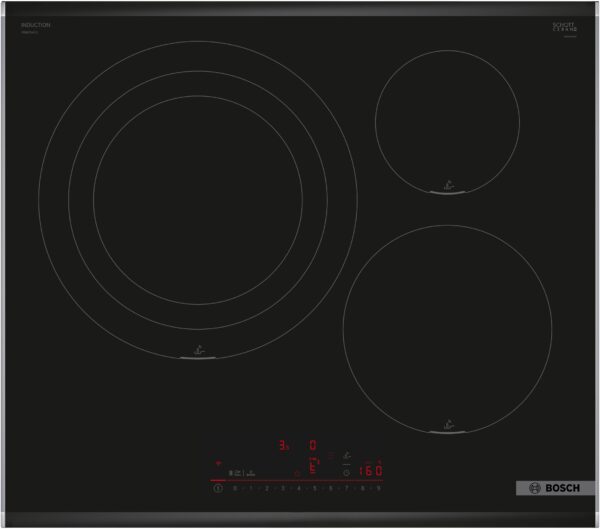Tap the child lock symbol
The height and width of the screenshot is (529, 600).
tap(231, 473)
